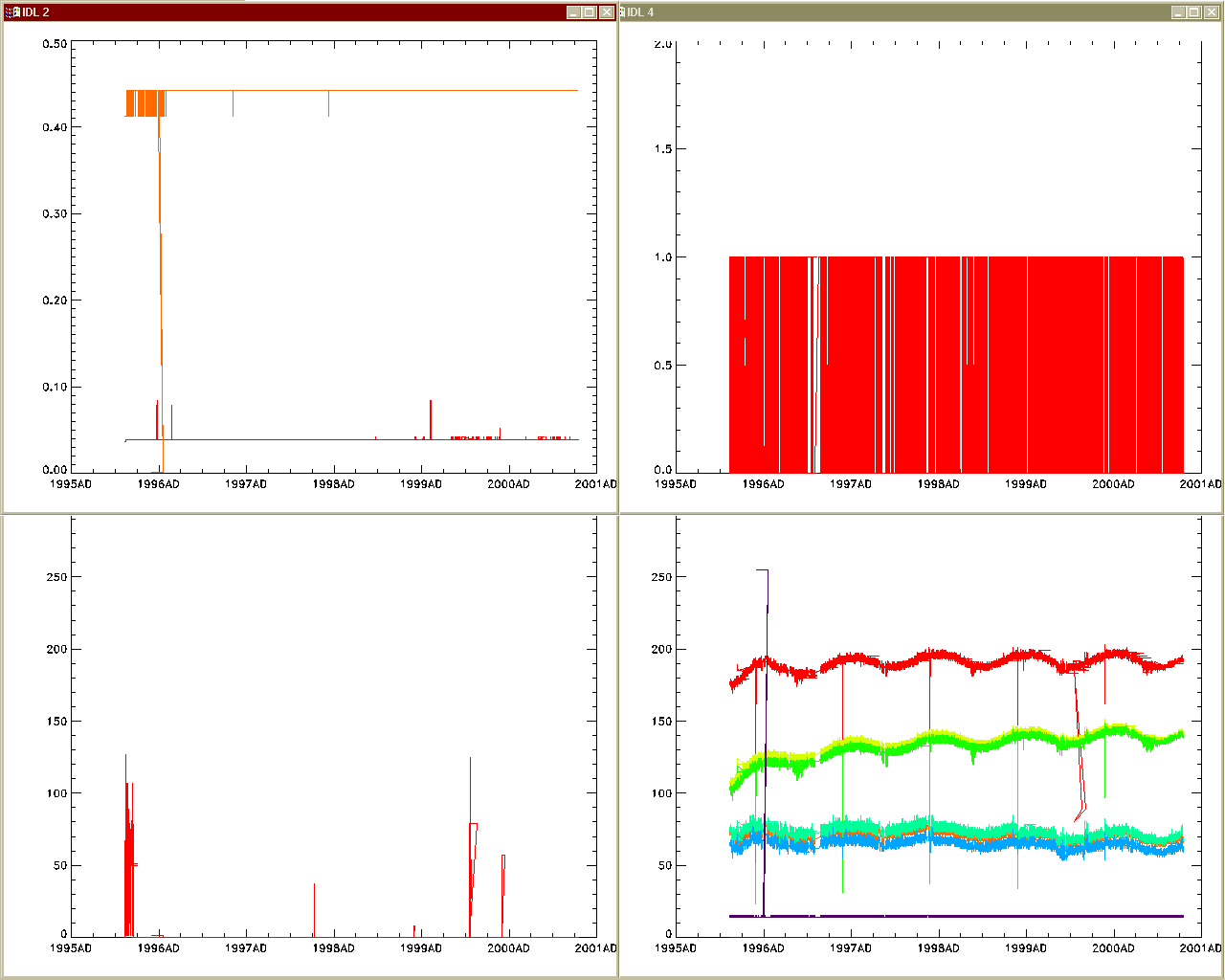Select the purple baseline in the lower-right plot
The height and width of the screenshot is (980, 1225).
coord(957,916)
